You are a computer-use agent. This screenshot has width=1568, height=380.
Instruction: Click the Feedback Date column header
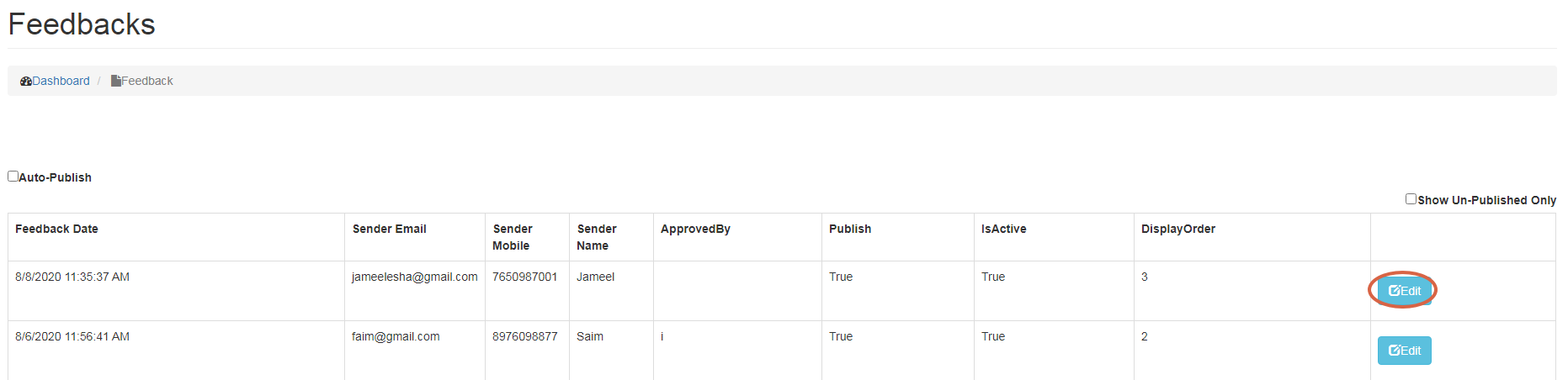click(56, 230)
